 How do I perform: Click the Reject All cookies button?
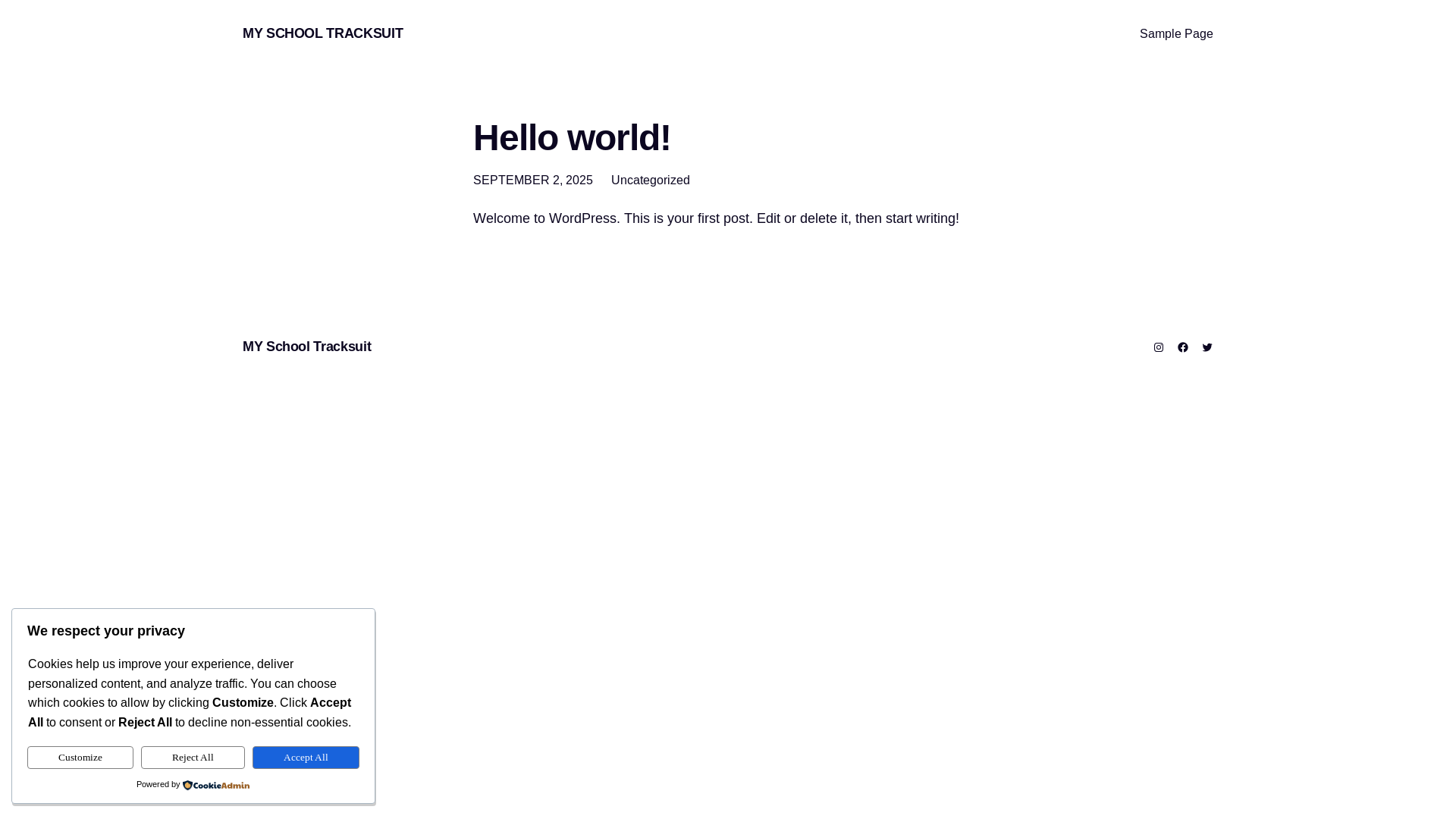coord(193,758)
